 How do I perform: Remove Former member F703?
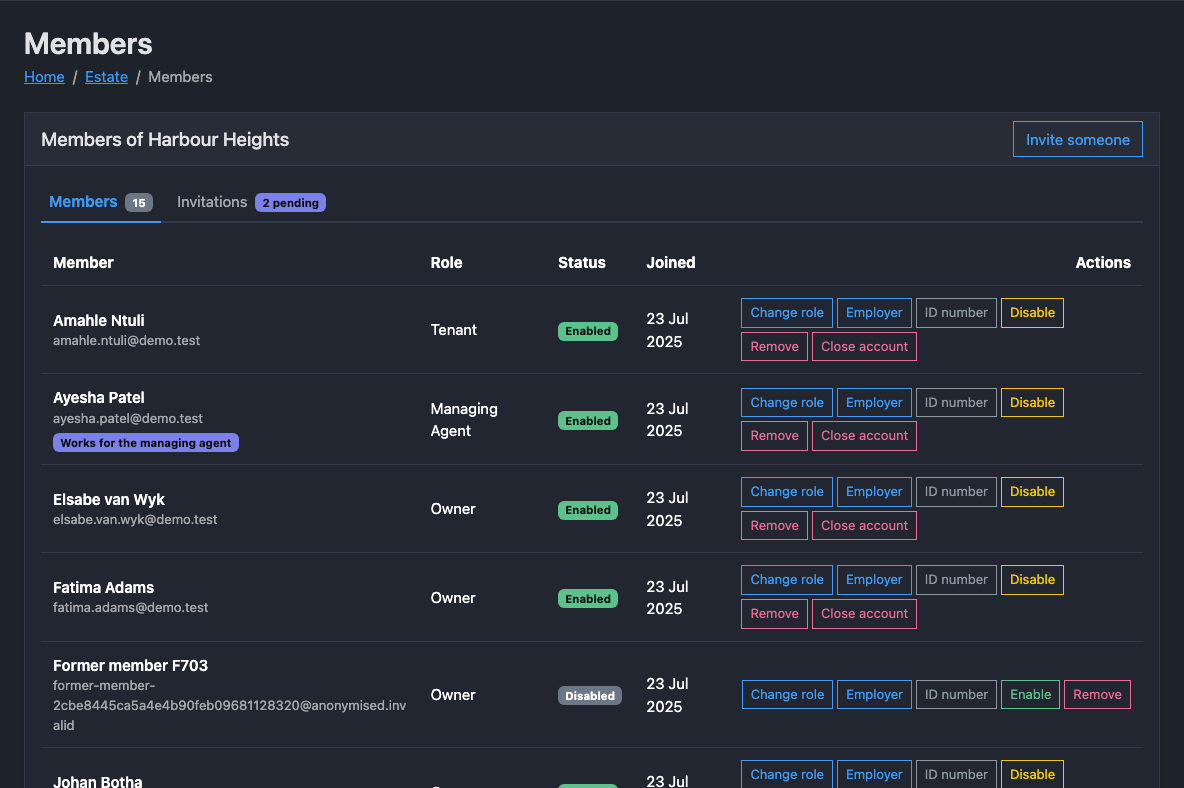[1097, 694]
